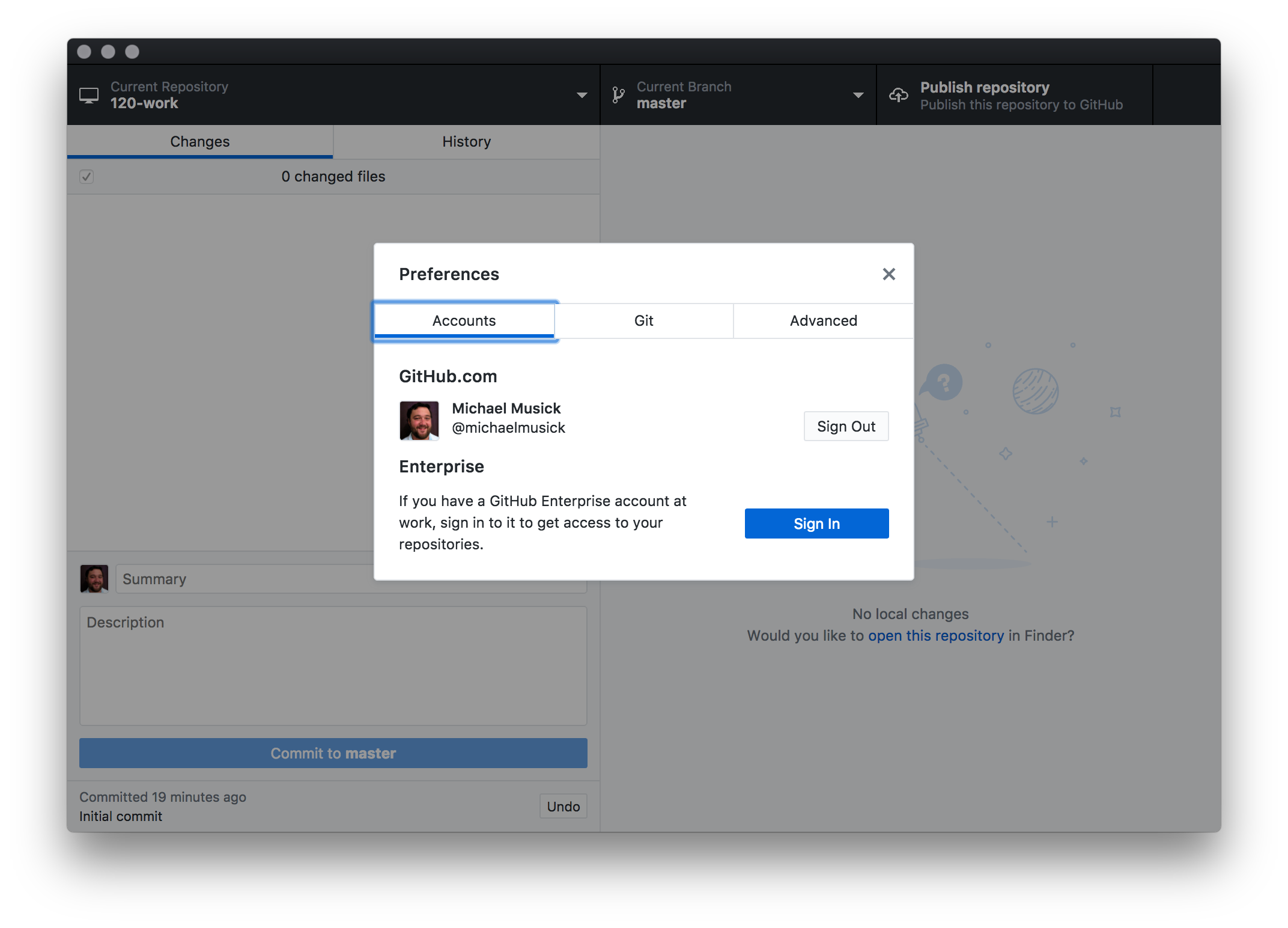Switch to the Git preferences tab
This screenshot has height=928, width=1288.
click(x=643, y=321)
